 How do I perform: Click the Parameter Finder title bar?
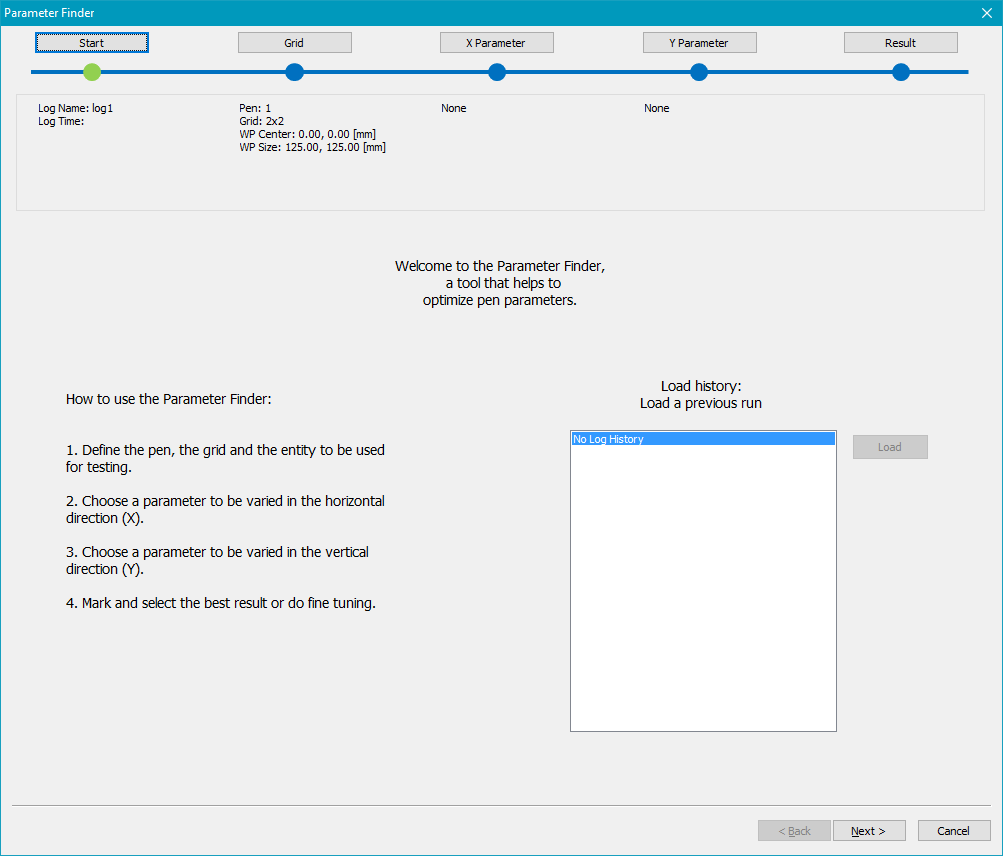click(x=400, y=13)
